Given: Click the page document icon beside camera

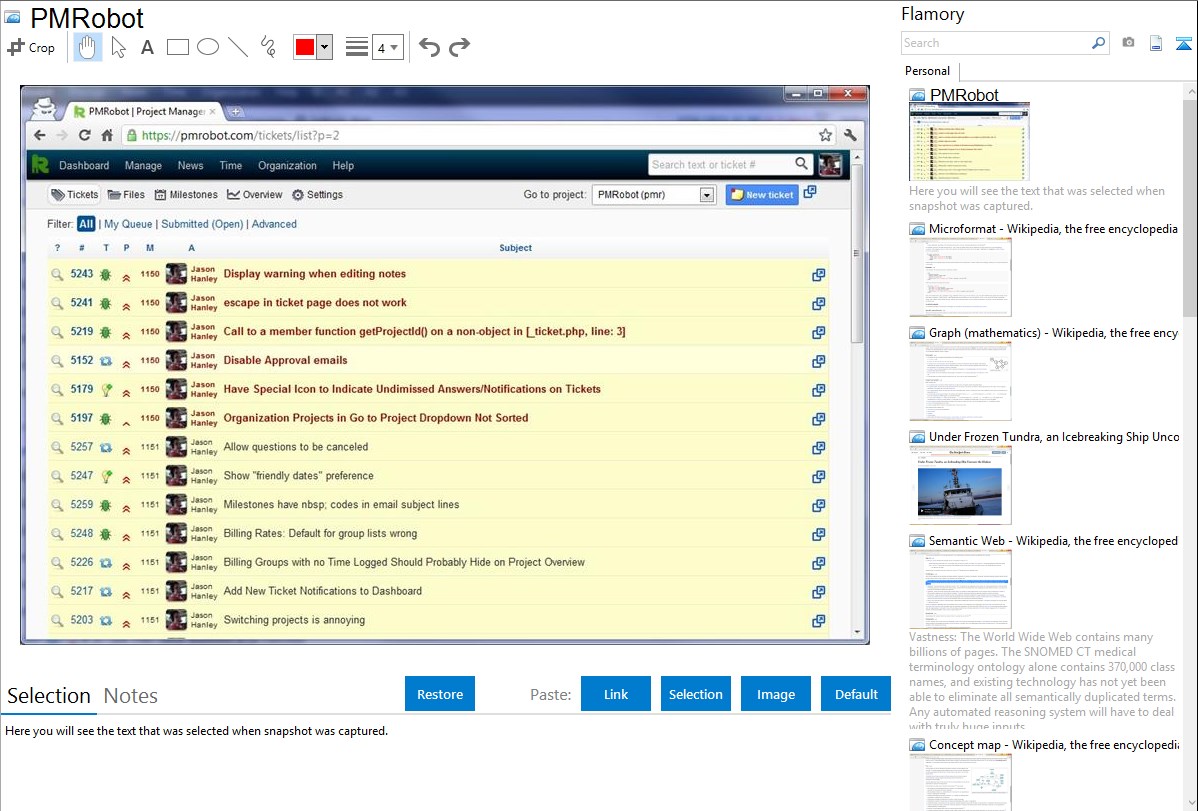Looking at the screenshot, I should click(x=1155, y=43).
